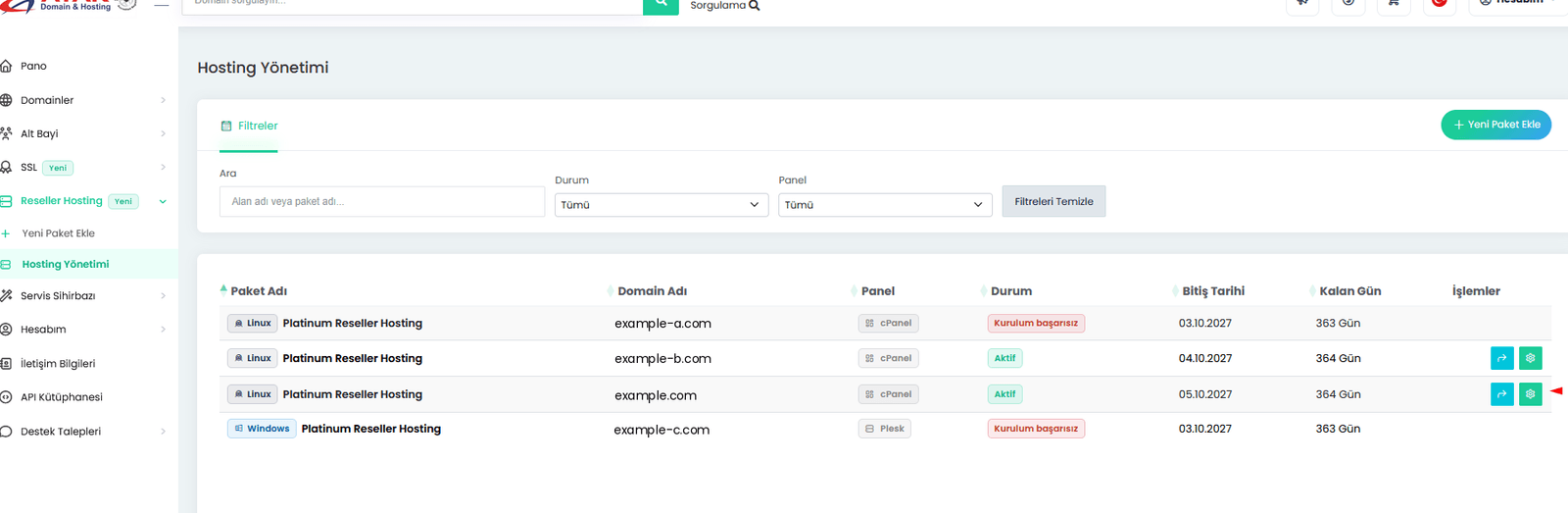Expand the SSL menu chevron
Screen dimensions: 1568x513
(x=163, y=167)
